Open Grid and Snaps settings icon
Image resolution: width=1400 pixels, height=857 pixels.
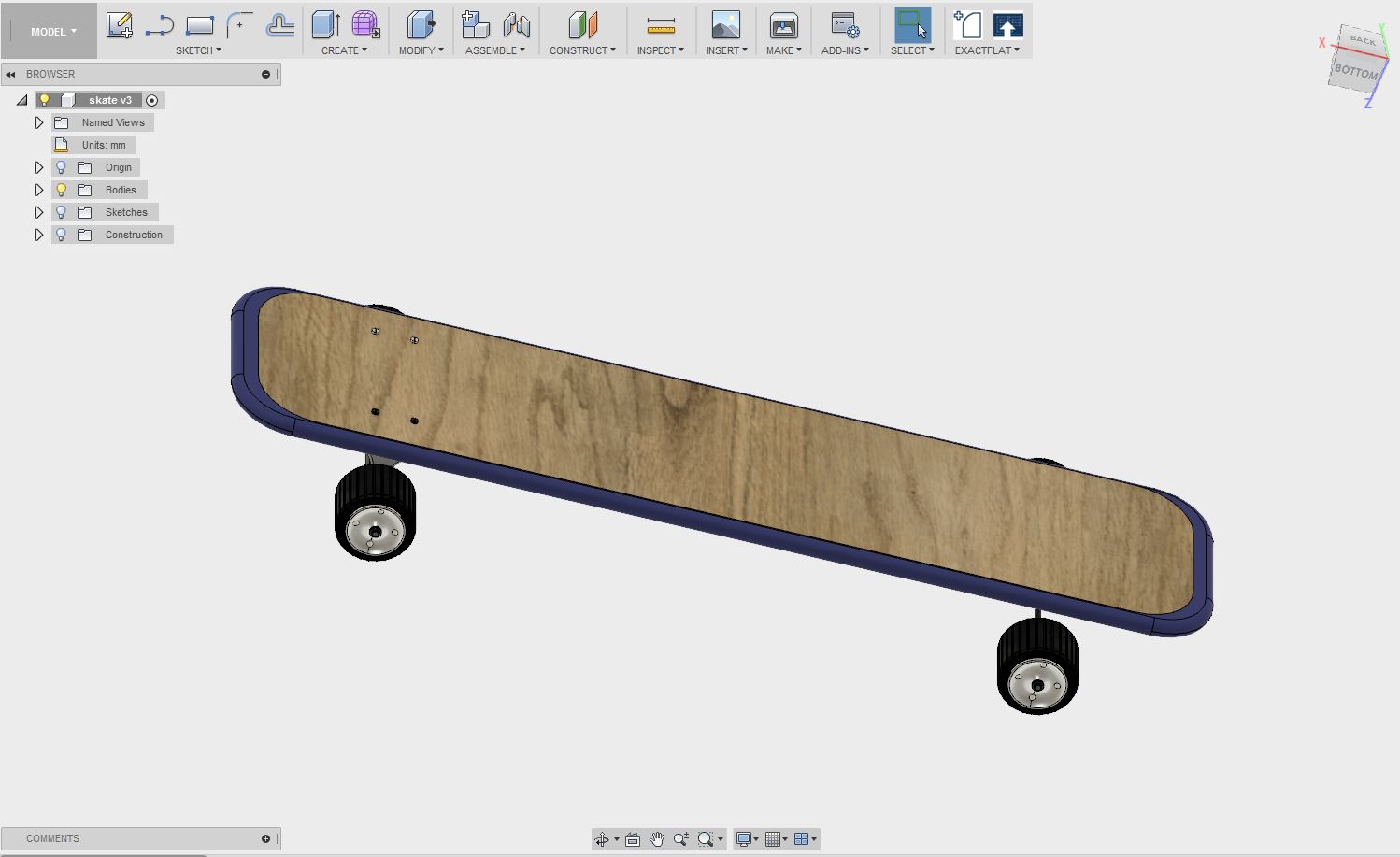[772, 839]
